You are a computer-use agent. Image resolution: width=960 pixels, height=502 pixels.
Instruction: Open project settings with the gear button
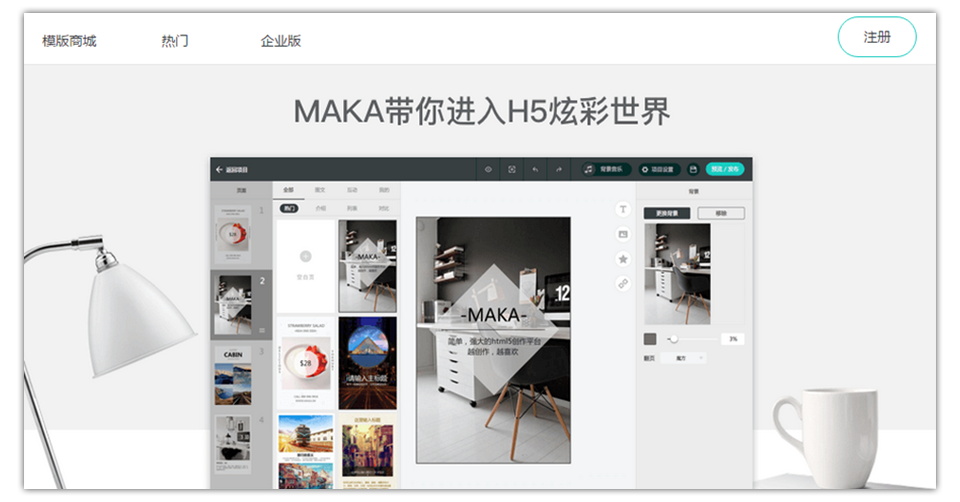click(x=658, y=169)
